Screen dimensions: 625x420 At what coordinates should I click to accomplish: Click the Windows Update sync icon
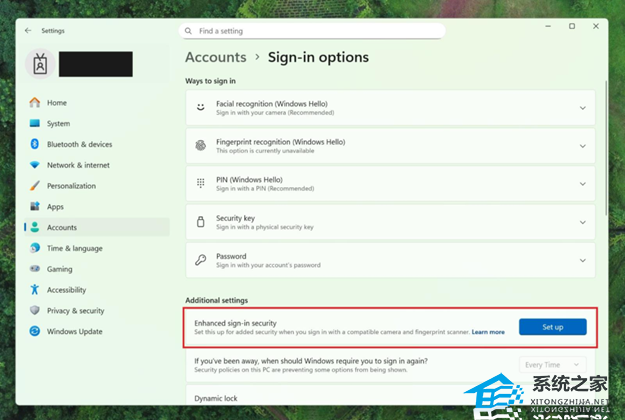(35, 331)
